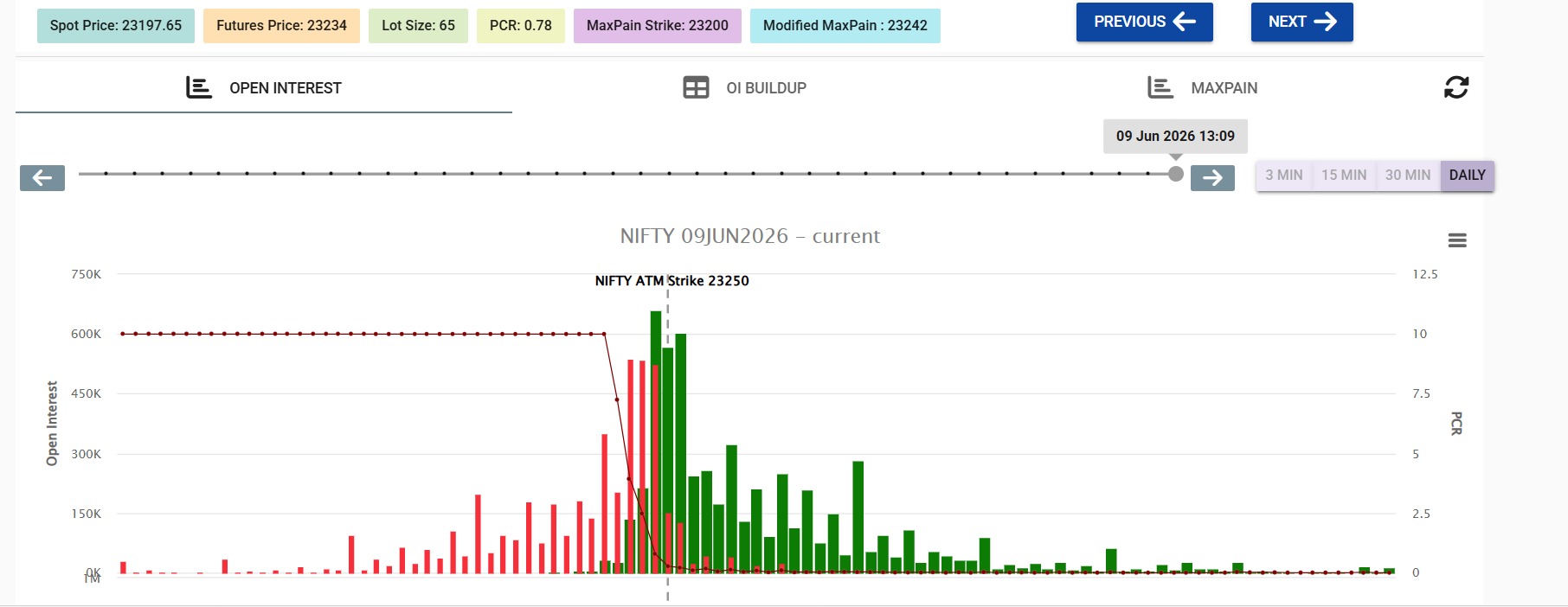This screenshot has height=607, width=1568.
Task: Step timeline forward with right arrow
Action: click(1212, 178)
